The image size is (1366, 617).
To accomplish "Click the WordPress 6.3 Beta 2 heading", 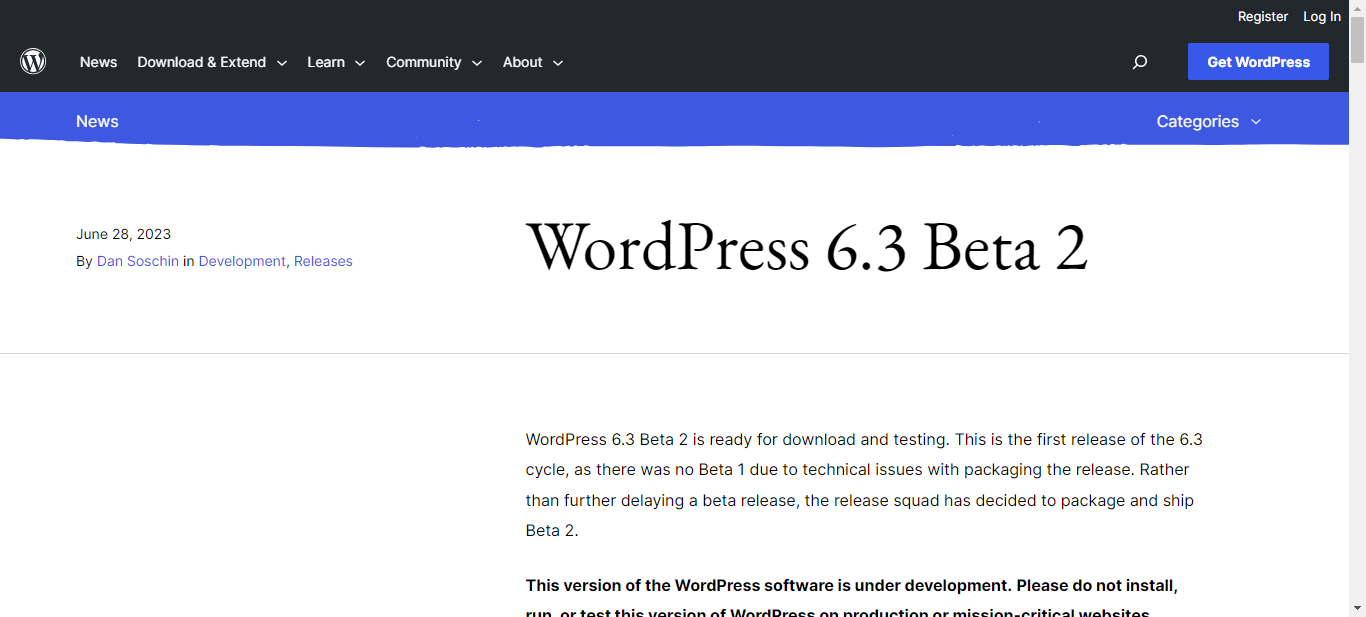I will click(807, 247).
